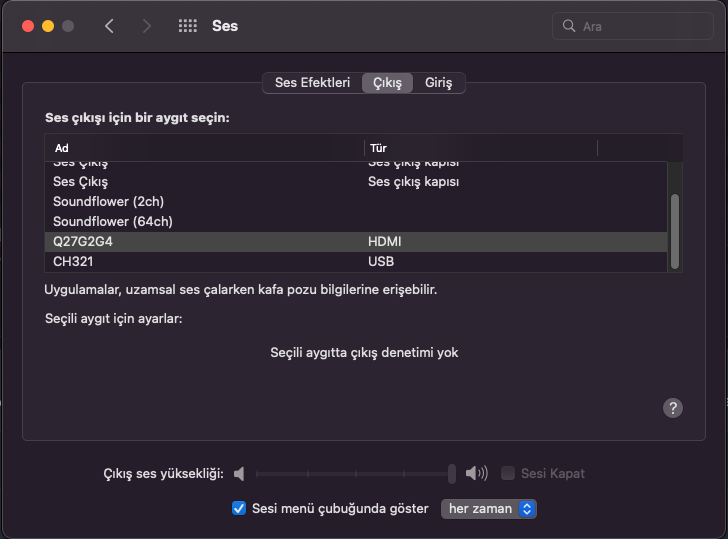Close the Ses window with red button
This screenshot has height=539, width=728.
click(x=28, y=26)
